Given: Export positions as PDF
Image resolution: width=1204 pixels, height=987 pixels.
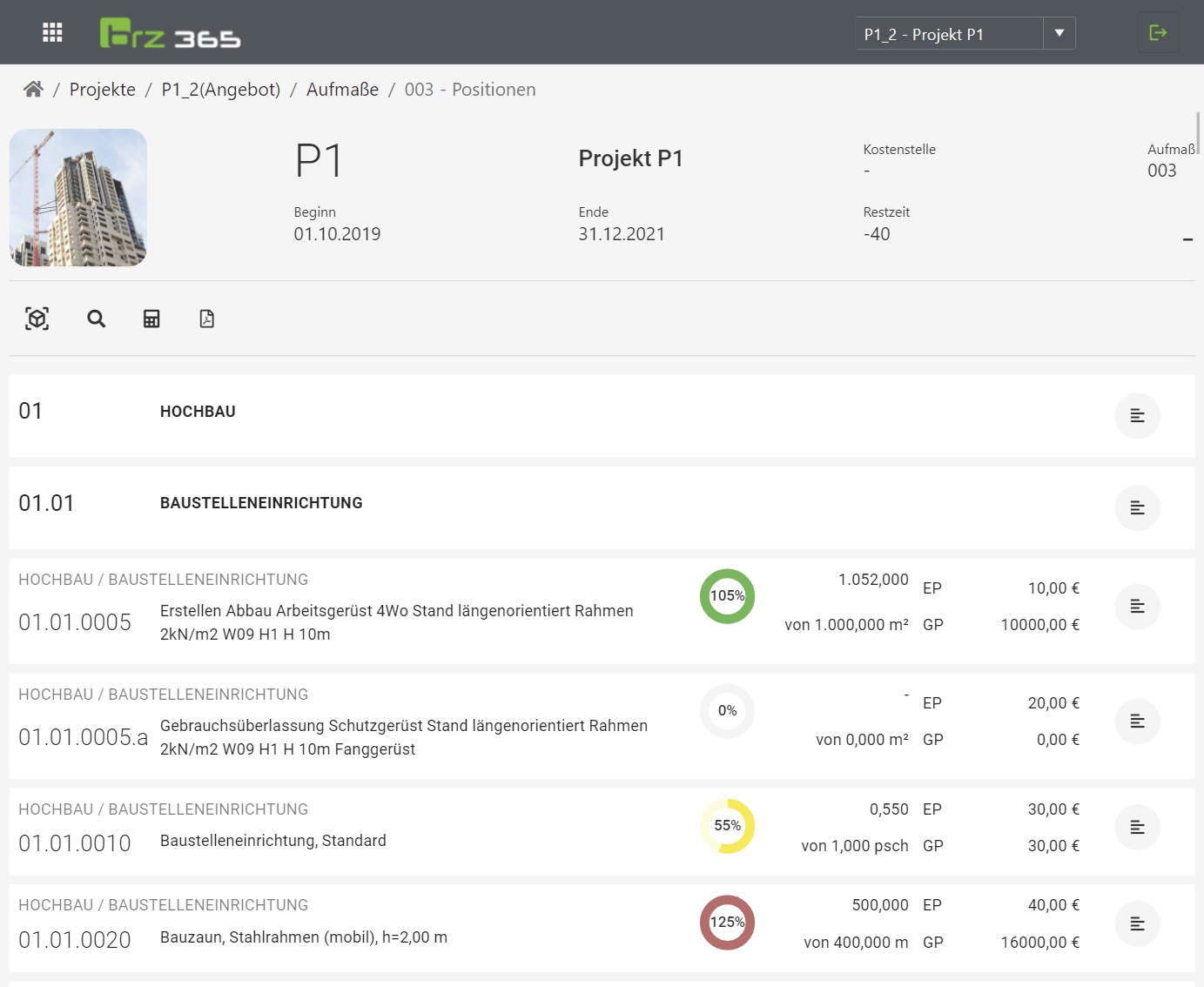Looking at the screenshot, I should tap(206, 319).
